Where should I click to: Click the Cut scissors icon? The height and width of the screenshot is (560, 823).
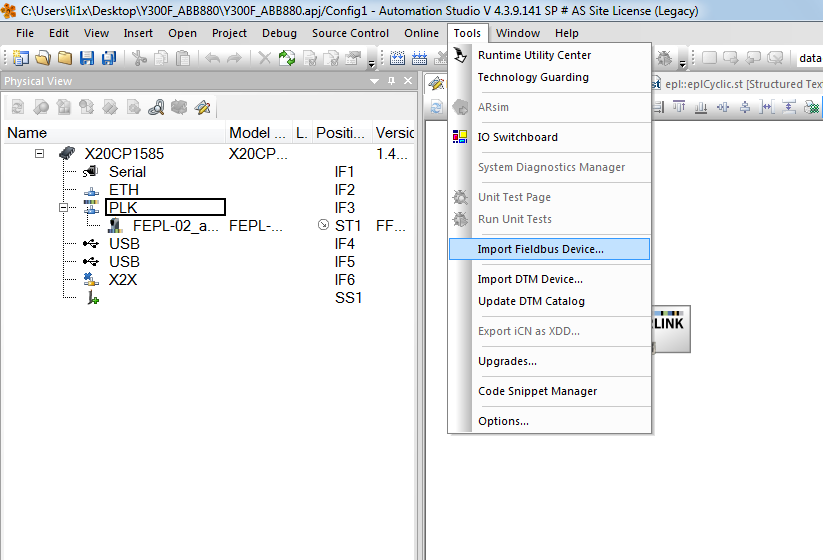tap(139, 58)
